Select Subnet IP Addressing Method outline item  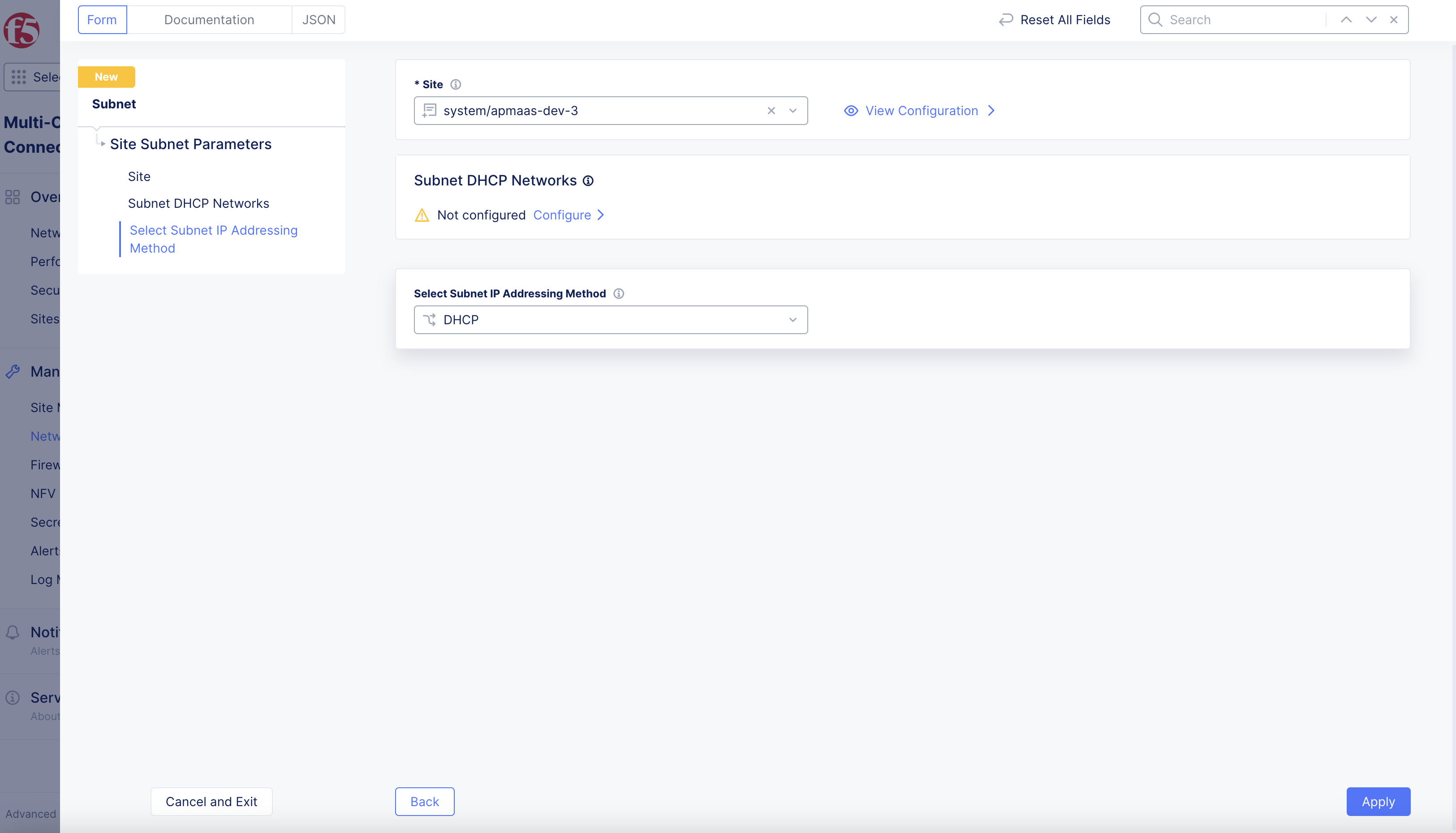(x=214, y=239)
